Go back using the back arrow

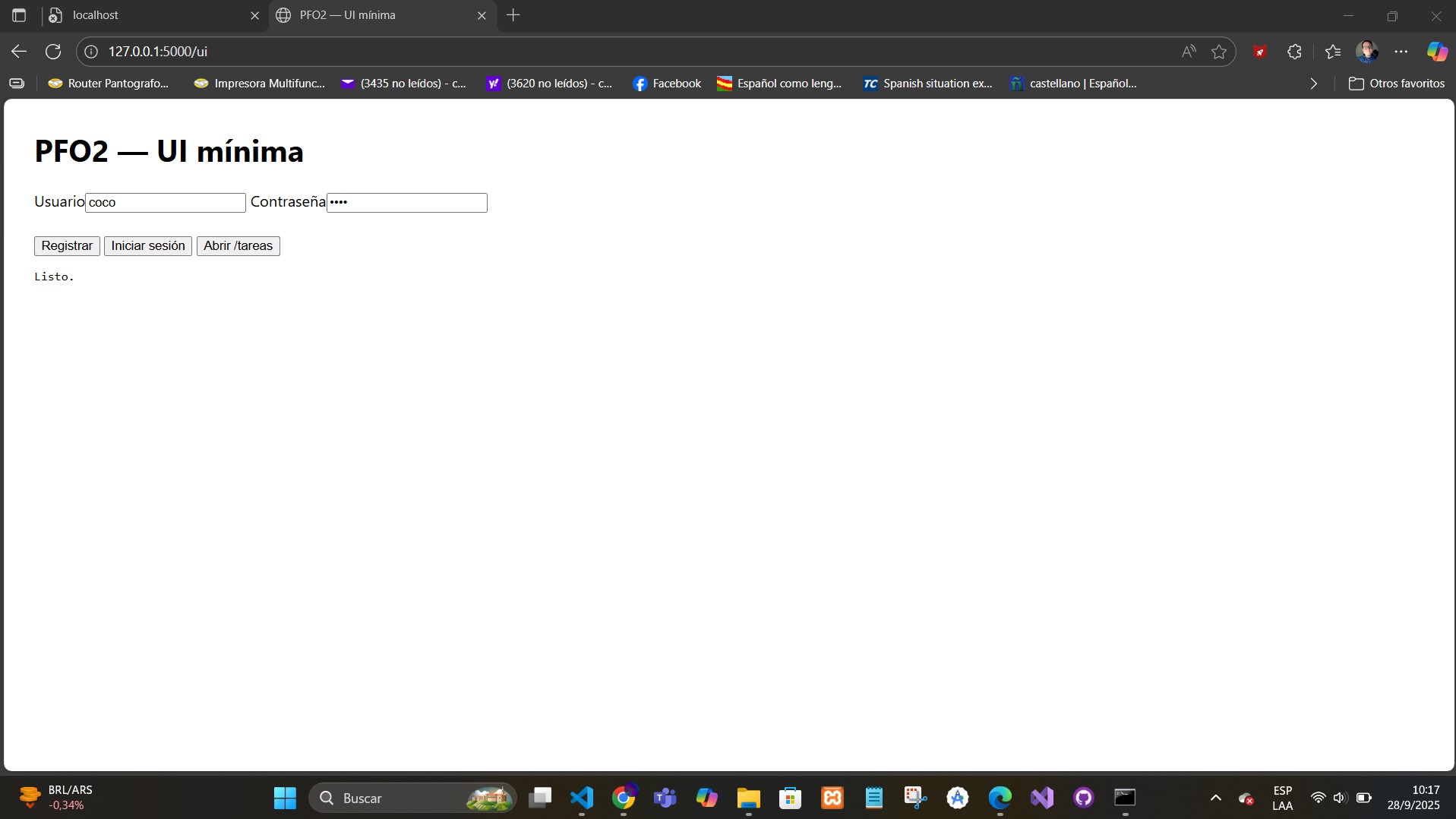coord(19,52)
